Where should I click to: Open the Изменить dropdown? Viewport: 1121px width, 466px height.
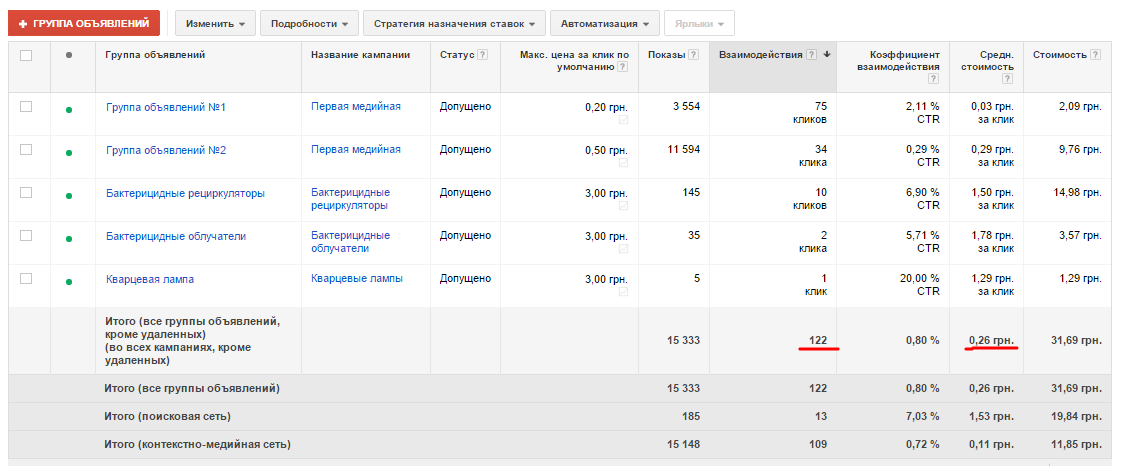[215, 24]
